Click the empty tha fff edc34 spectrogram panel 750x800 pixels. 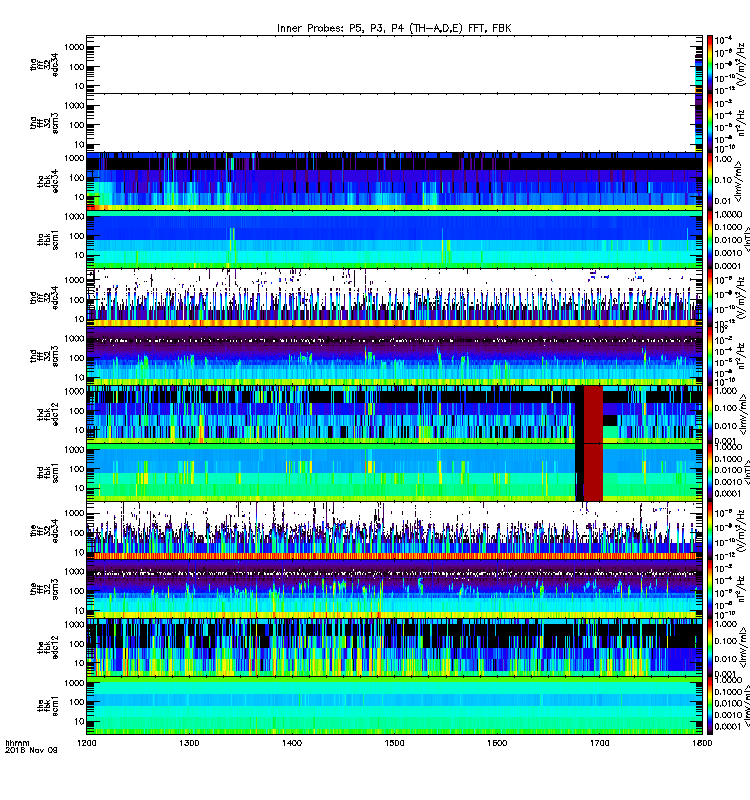tap(394, 64)
